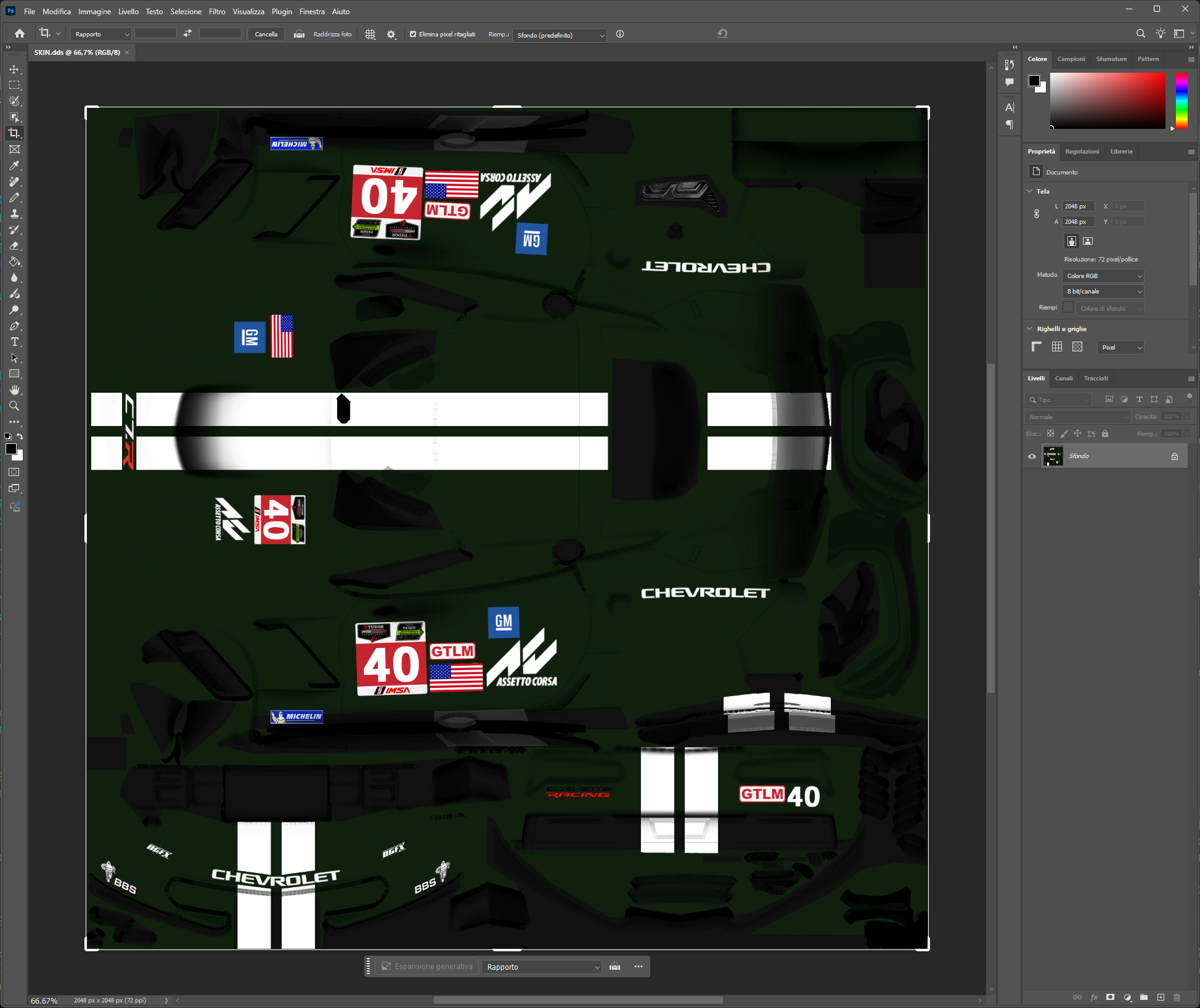Open the Hand tool
The image size is (1200, 1008).
[15, 389]
